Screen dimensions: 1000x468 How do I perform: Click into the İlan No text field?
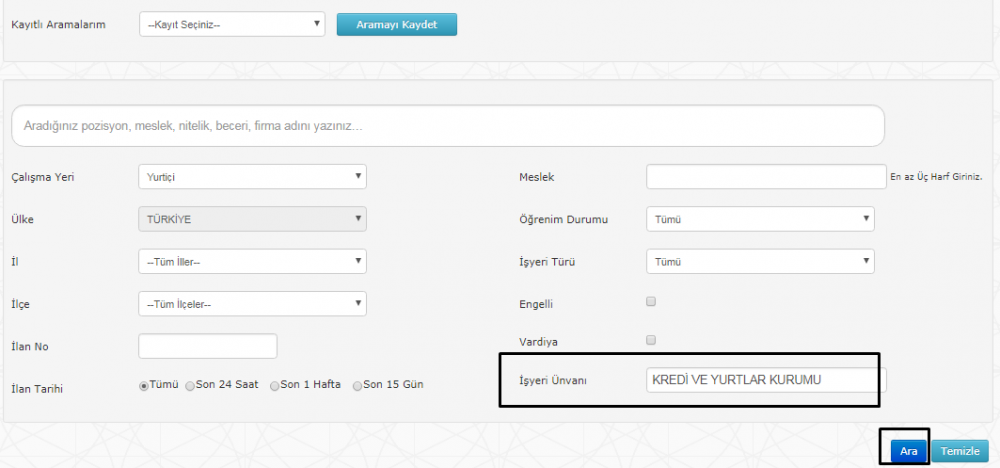pos(208,346)
